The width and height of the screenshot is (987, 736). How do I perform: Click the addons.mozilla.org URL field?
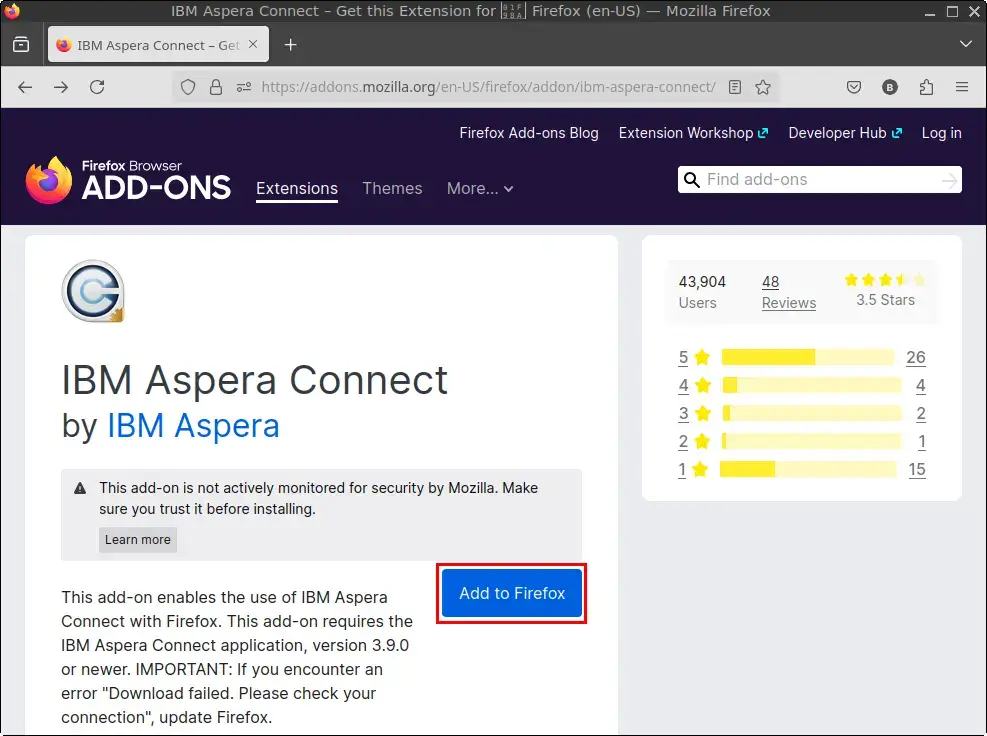(x=488, y=87)
